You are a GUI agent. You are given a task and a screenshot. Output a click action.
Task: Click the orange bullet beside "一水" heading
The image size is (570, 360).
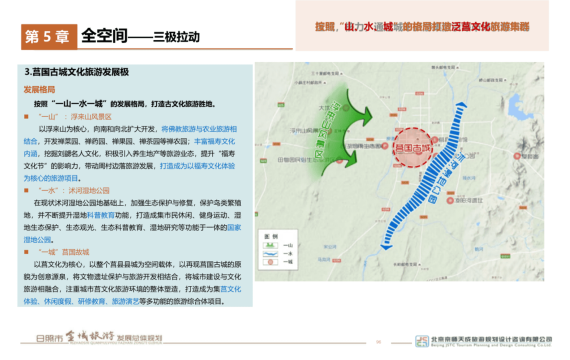tap(26, 191)
